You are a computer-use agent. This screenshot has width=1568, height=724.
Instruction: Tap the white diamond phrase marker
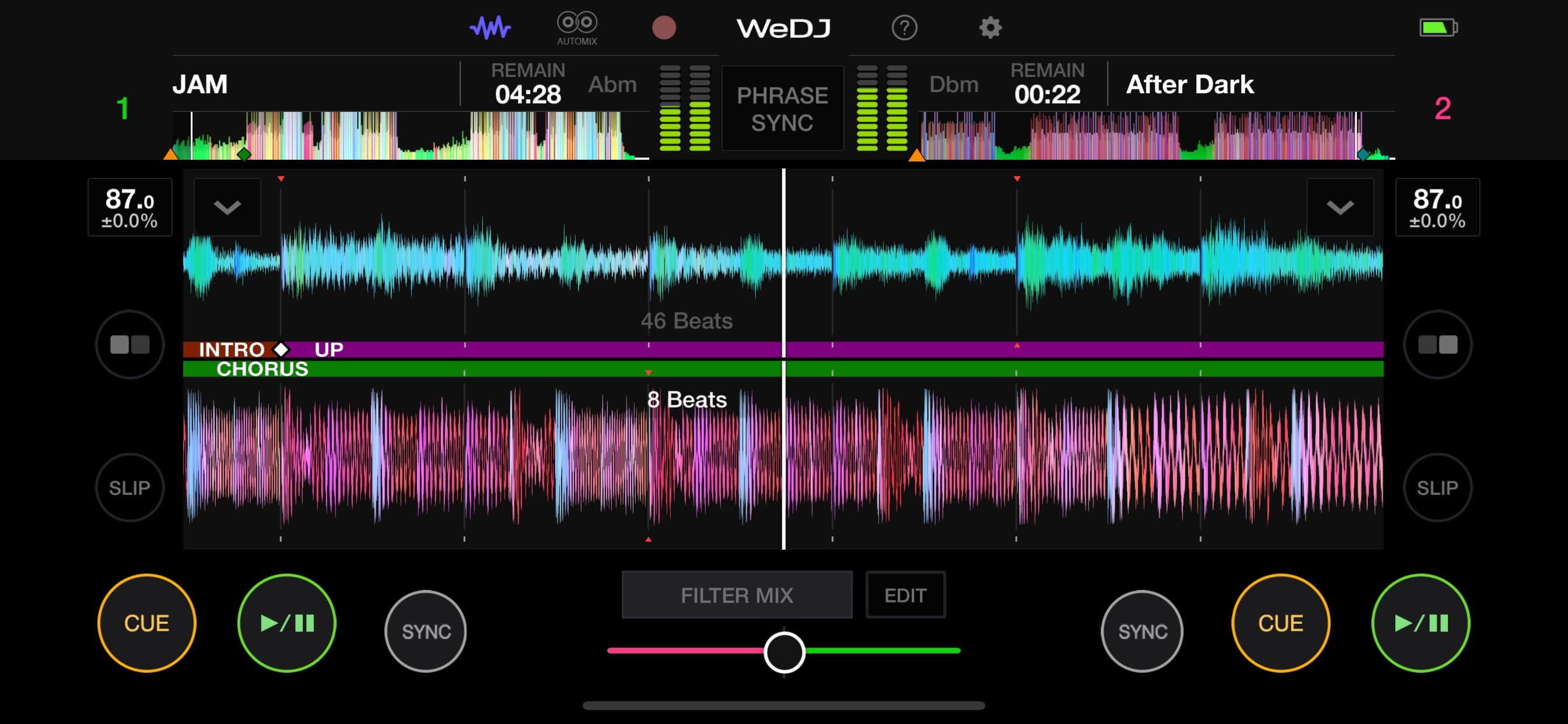click(281, 349)
